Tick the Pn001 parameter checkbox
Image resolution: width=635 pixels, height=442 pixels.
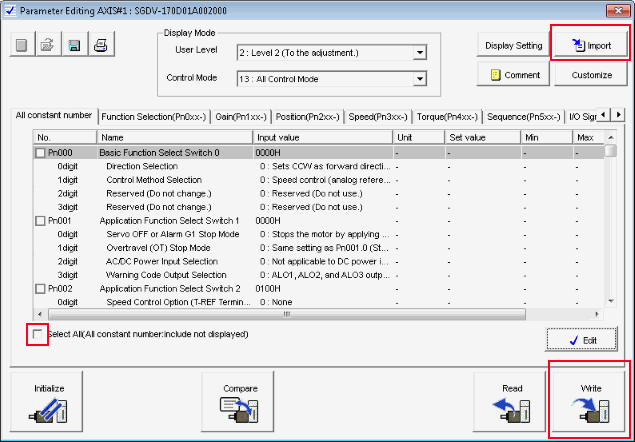[40, 220]
